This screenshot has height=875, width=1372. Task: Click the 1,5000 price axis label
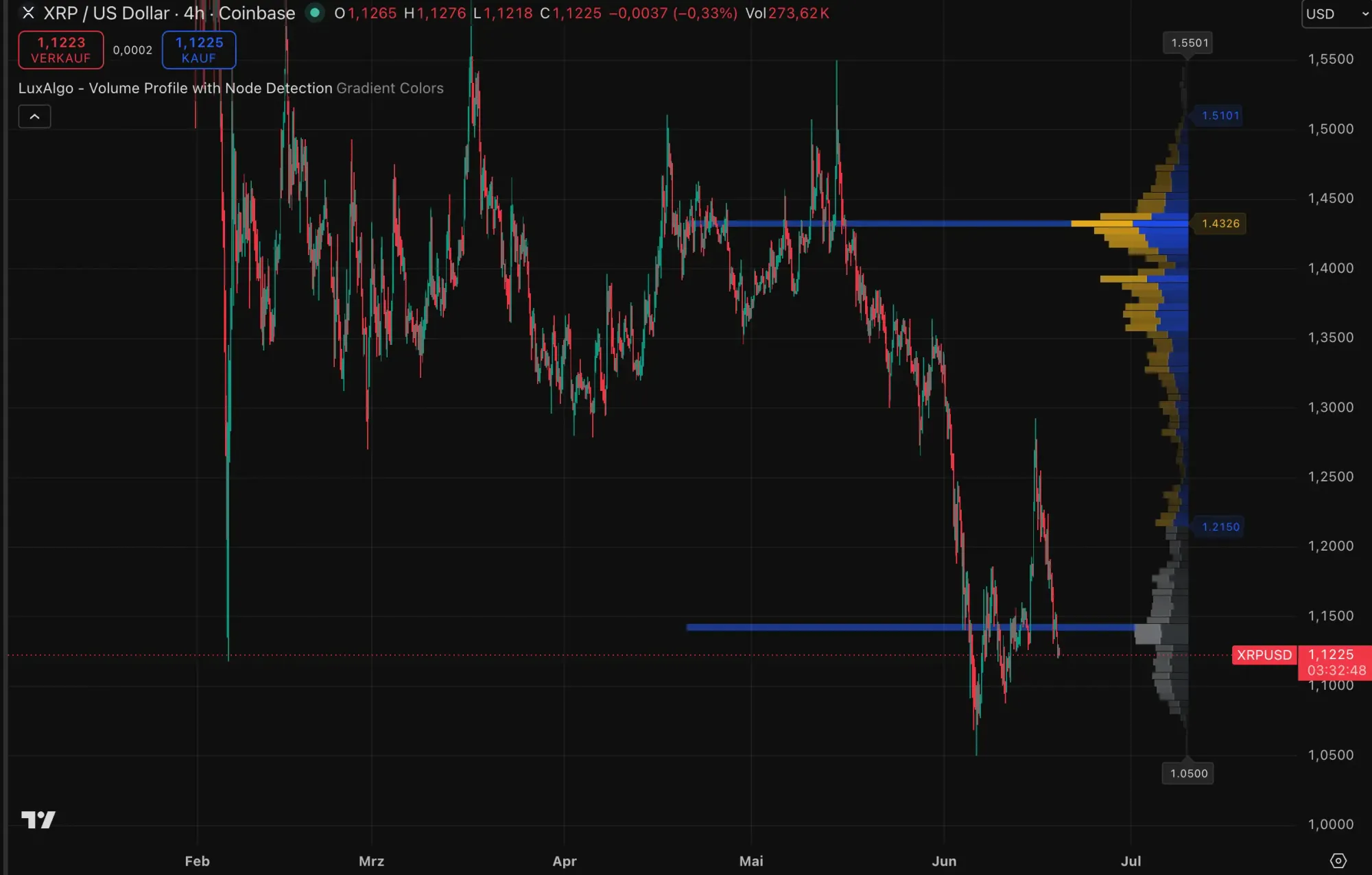tap(1330, 129)
